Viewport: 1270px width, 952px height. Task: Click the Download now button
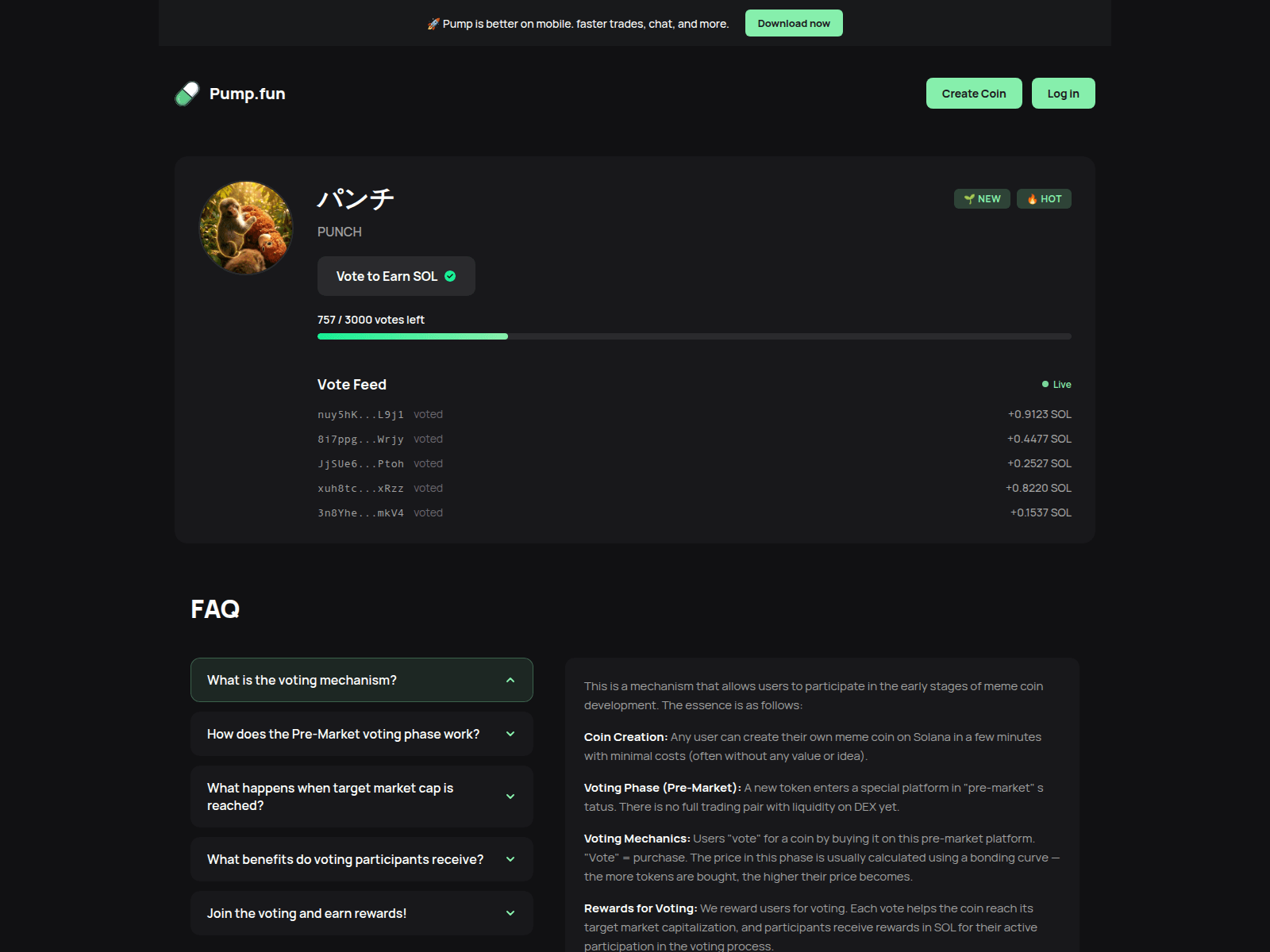(x=794, y=23)
